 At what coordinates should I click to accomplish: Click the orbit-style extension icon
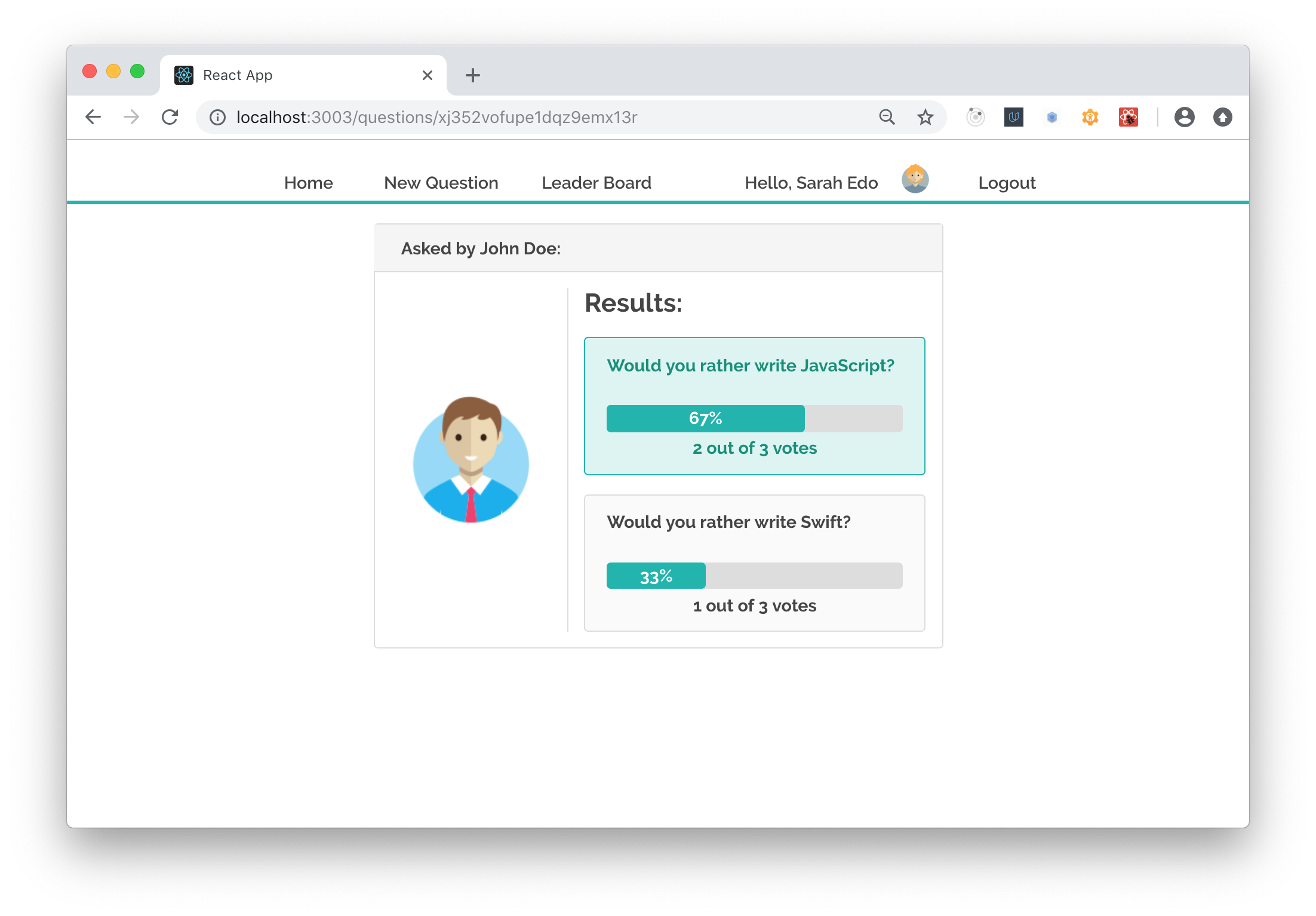tap(976, 117)
